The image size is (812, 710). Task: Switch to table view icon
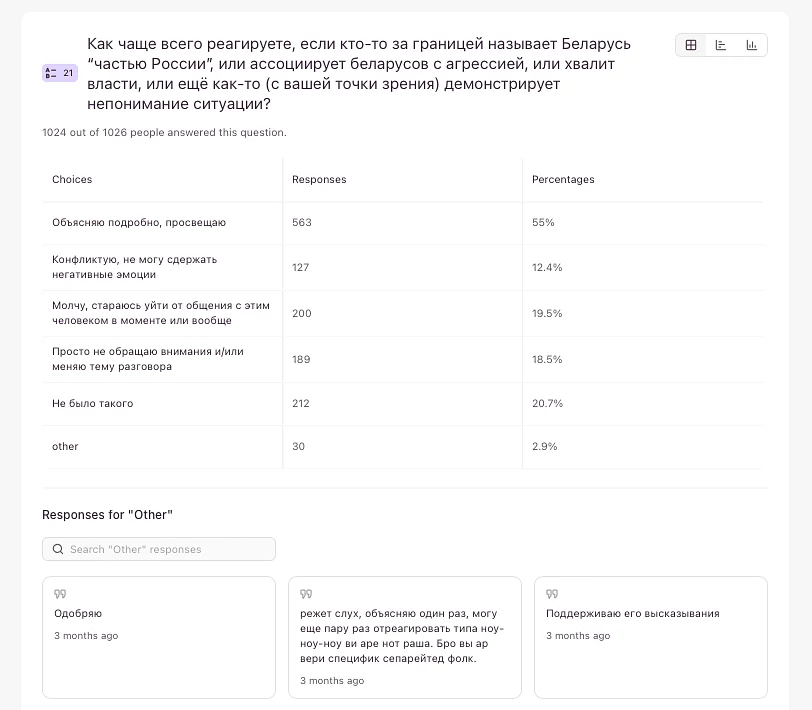point(691,45)
